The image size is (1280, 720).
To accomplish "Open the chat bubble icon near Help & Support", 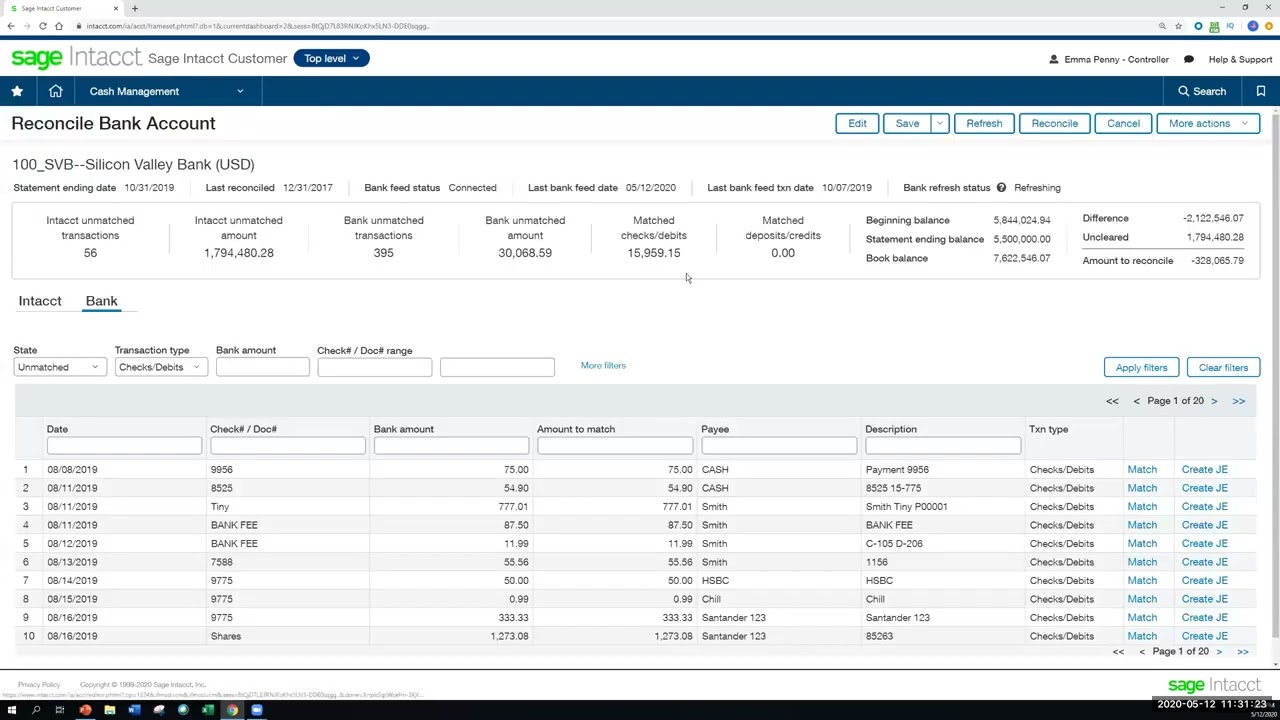I will coord(1189,59).
